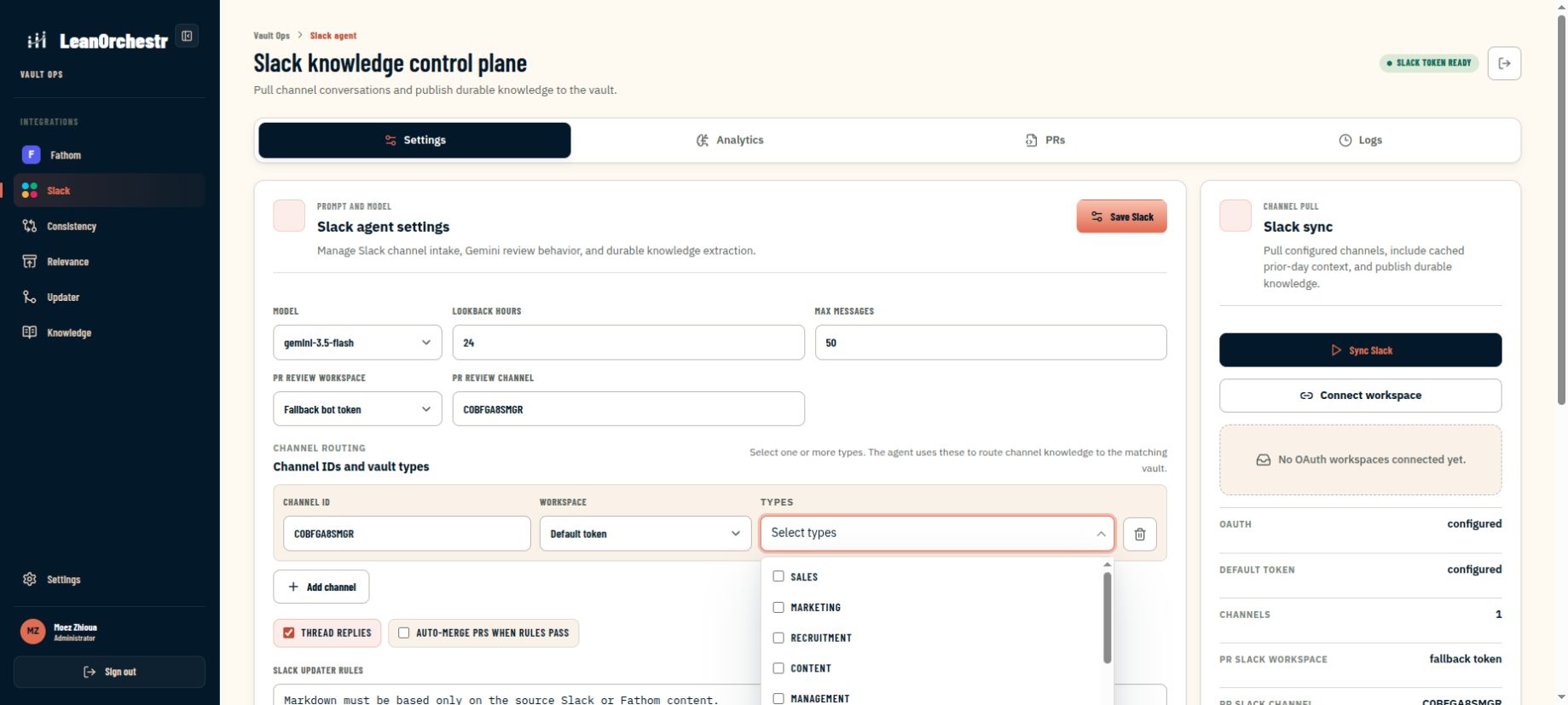Click the Save Slack button
Image resolution: width=1568 pixels, height=705 pixels.
coord(1121,217)
